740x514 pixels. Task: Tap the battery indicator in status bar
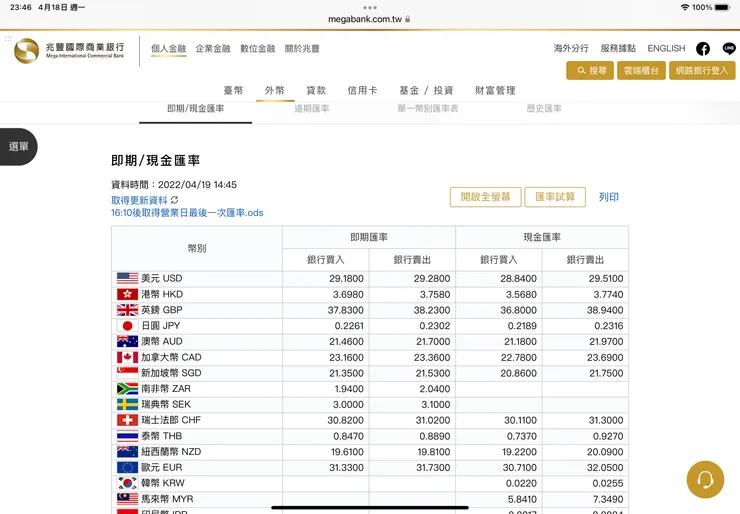(723, 8)
